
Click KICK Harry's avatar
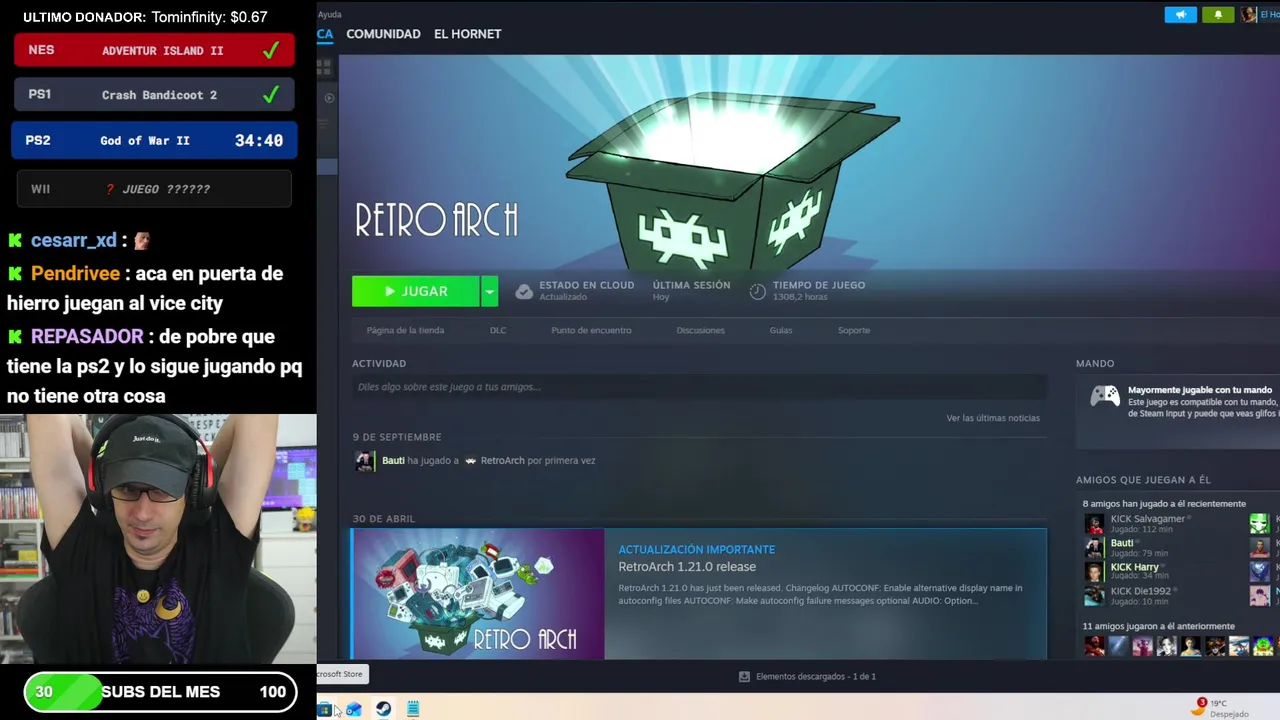click(1095, 571)
